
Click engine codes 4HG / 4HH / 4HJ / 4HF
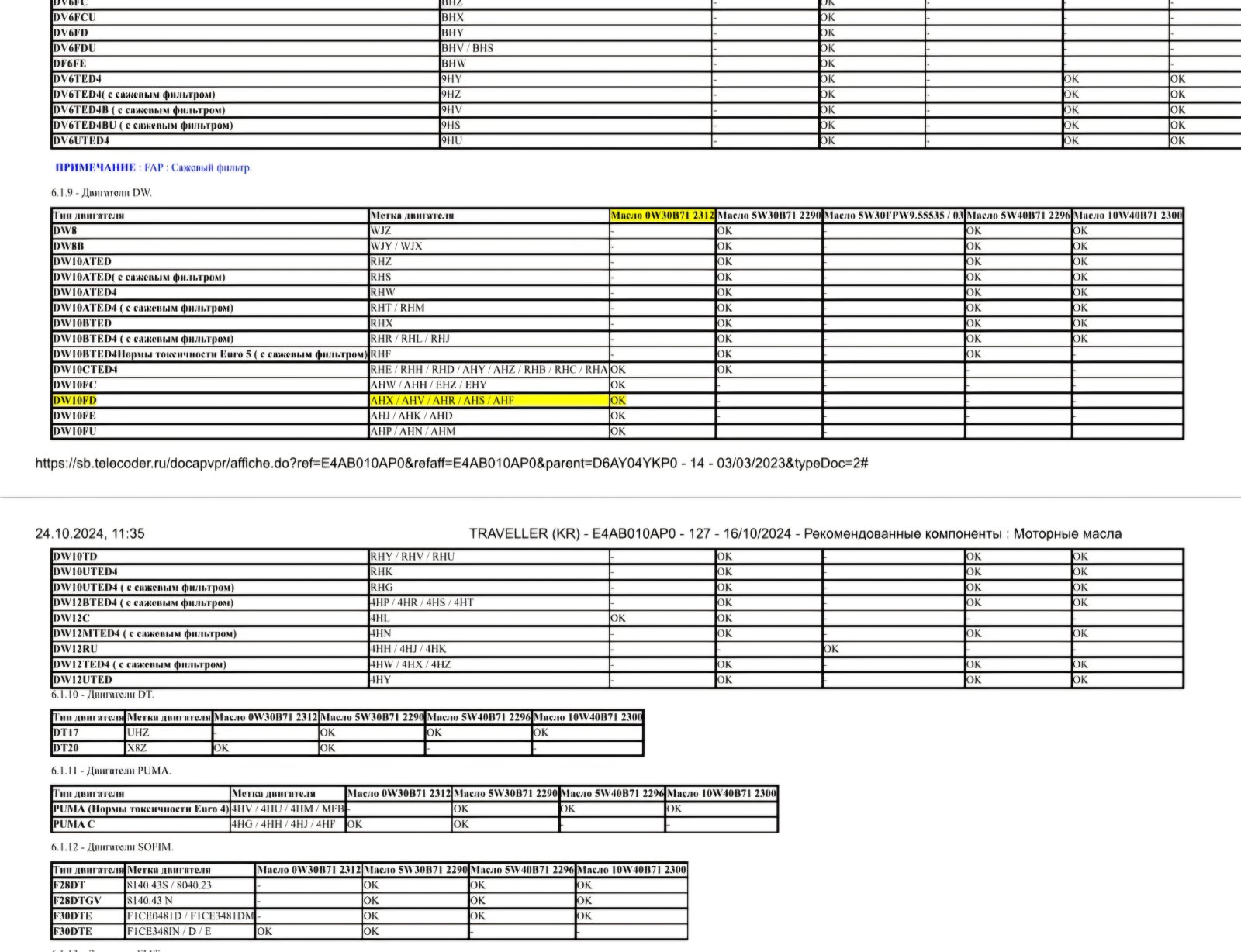pyautogui.click(x=283, y=825)
